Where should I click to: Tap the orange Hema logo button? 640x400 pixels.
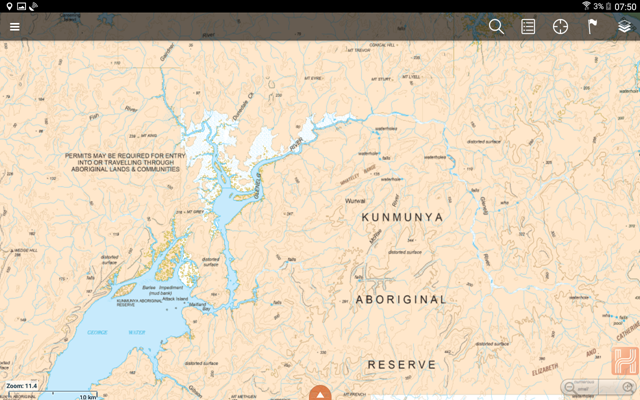coord(624,361)
